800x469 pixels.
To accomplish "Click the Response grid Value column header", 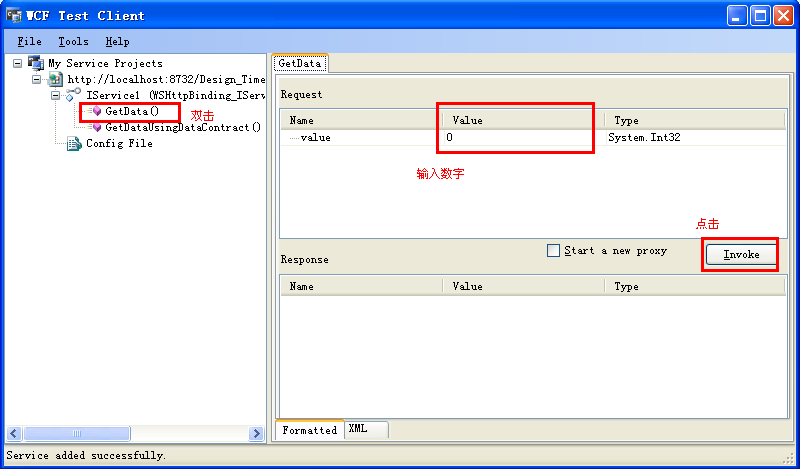I will 523,286.
